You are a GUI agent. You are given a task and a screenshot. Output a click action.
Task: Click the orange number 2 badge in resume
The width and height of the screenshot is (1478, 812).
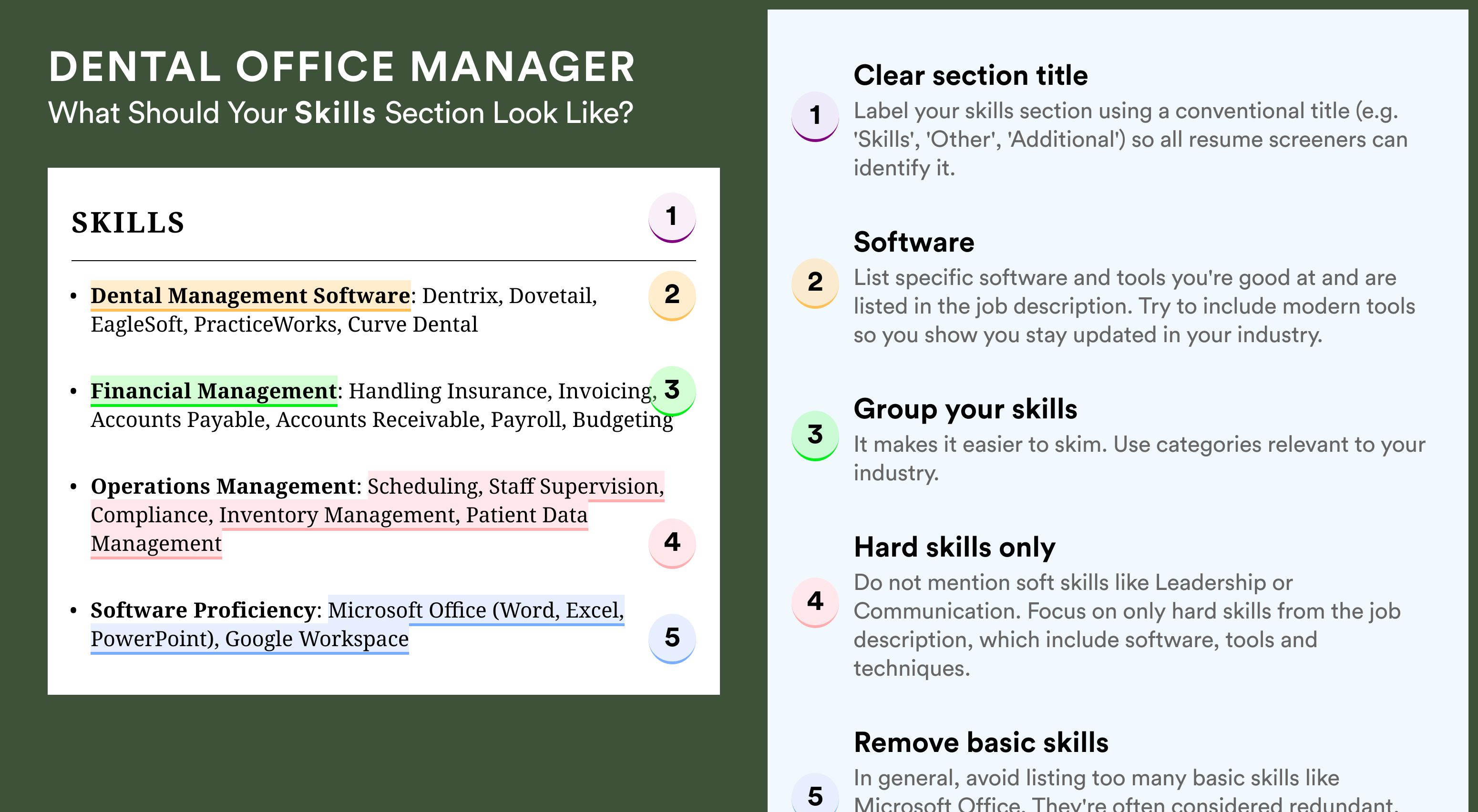click(672, 295)
